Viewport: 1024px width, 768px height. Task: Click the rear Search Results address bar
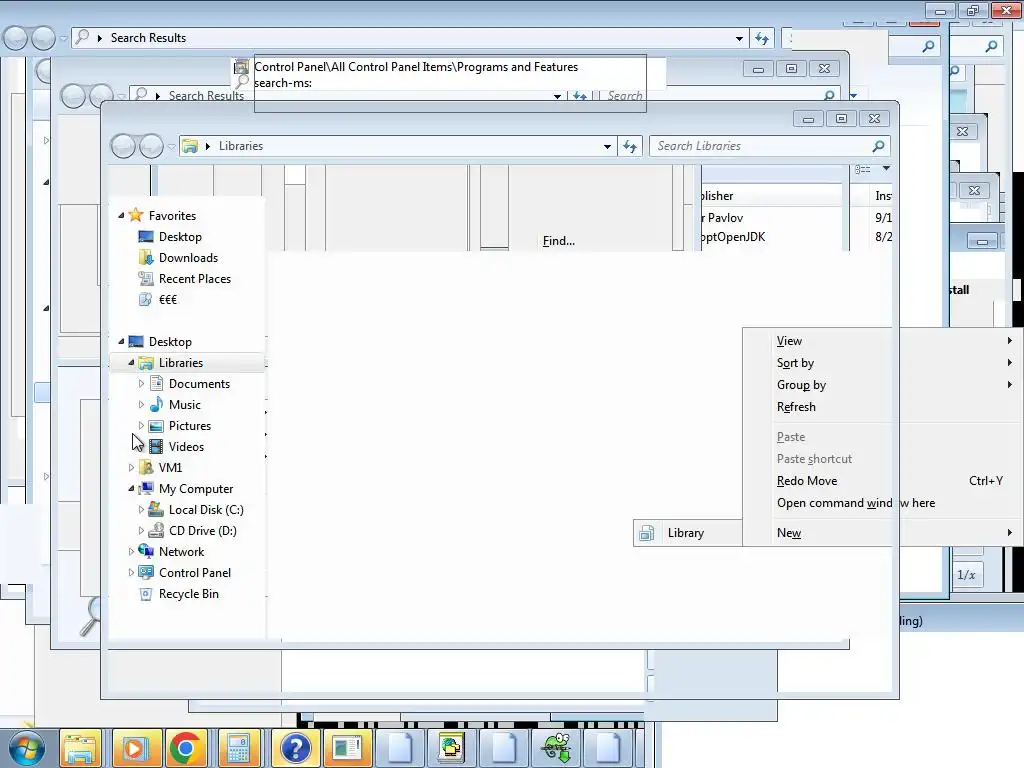tap(413, 38)
